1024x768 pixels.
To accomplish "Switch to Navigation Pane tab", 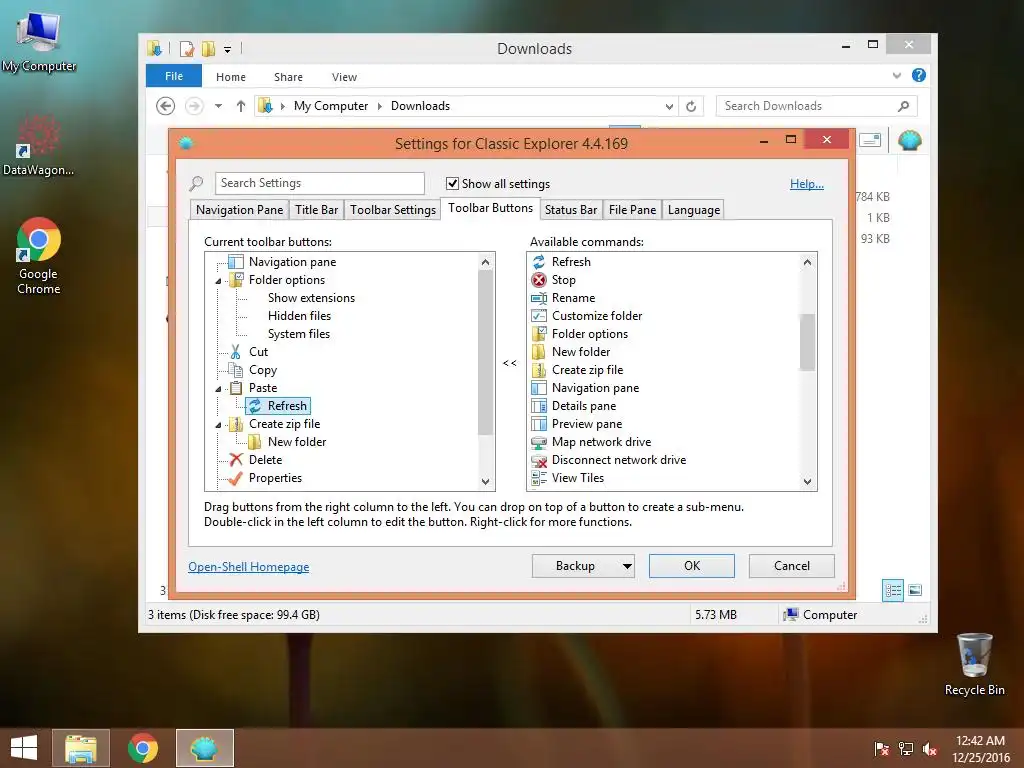I will (x=240, y=210).
